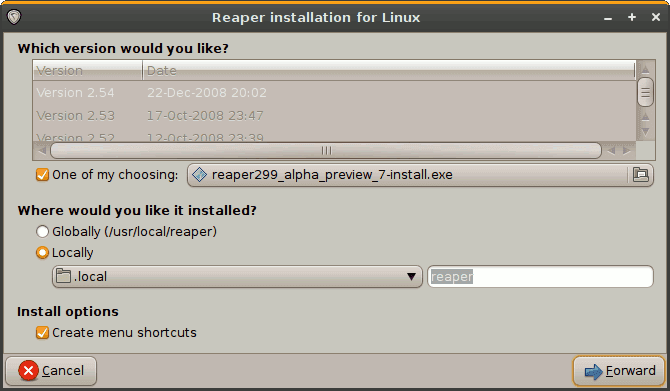
Task: Click the vertical scrollbar handle of the version list
Action: click(x=645, y=92)
